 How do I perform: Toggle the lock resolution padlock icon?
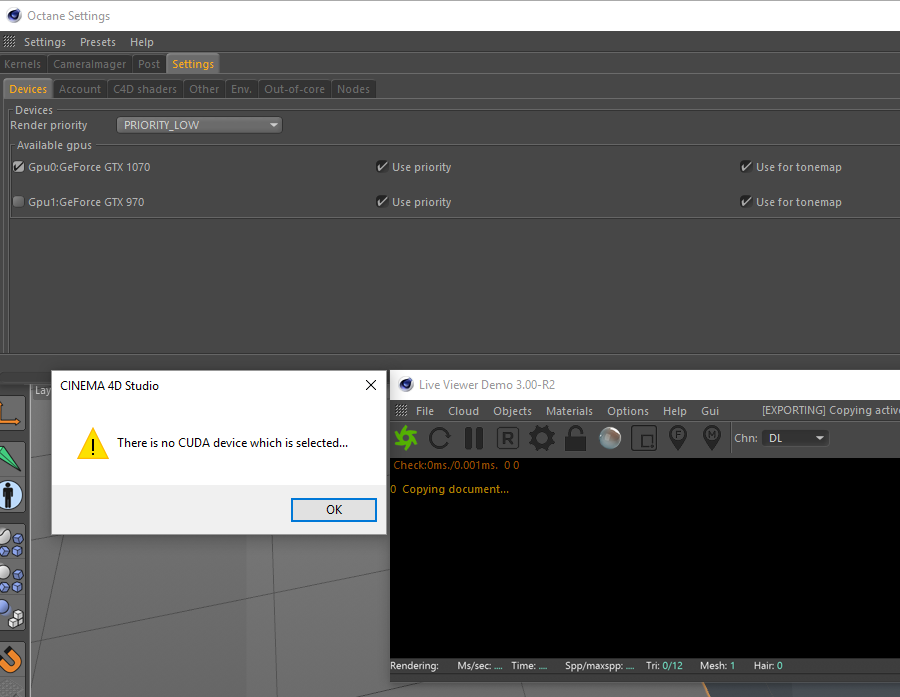575,438
